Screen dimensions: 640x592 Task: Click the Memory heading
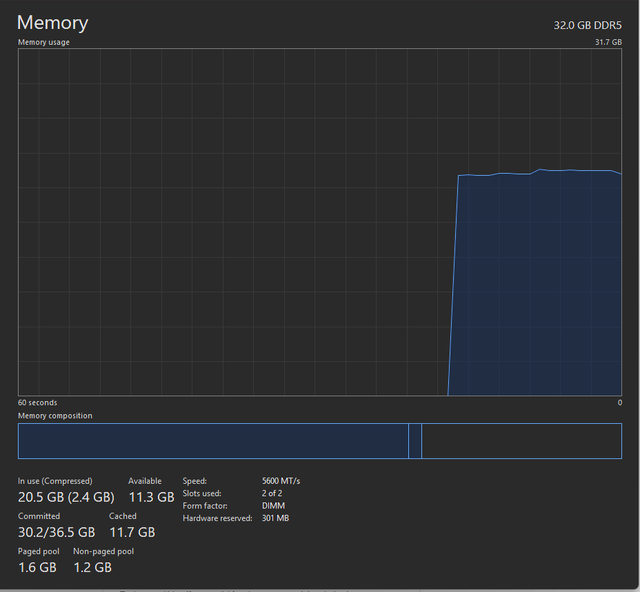tap(52, 23)
